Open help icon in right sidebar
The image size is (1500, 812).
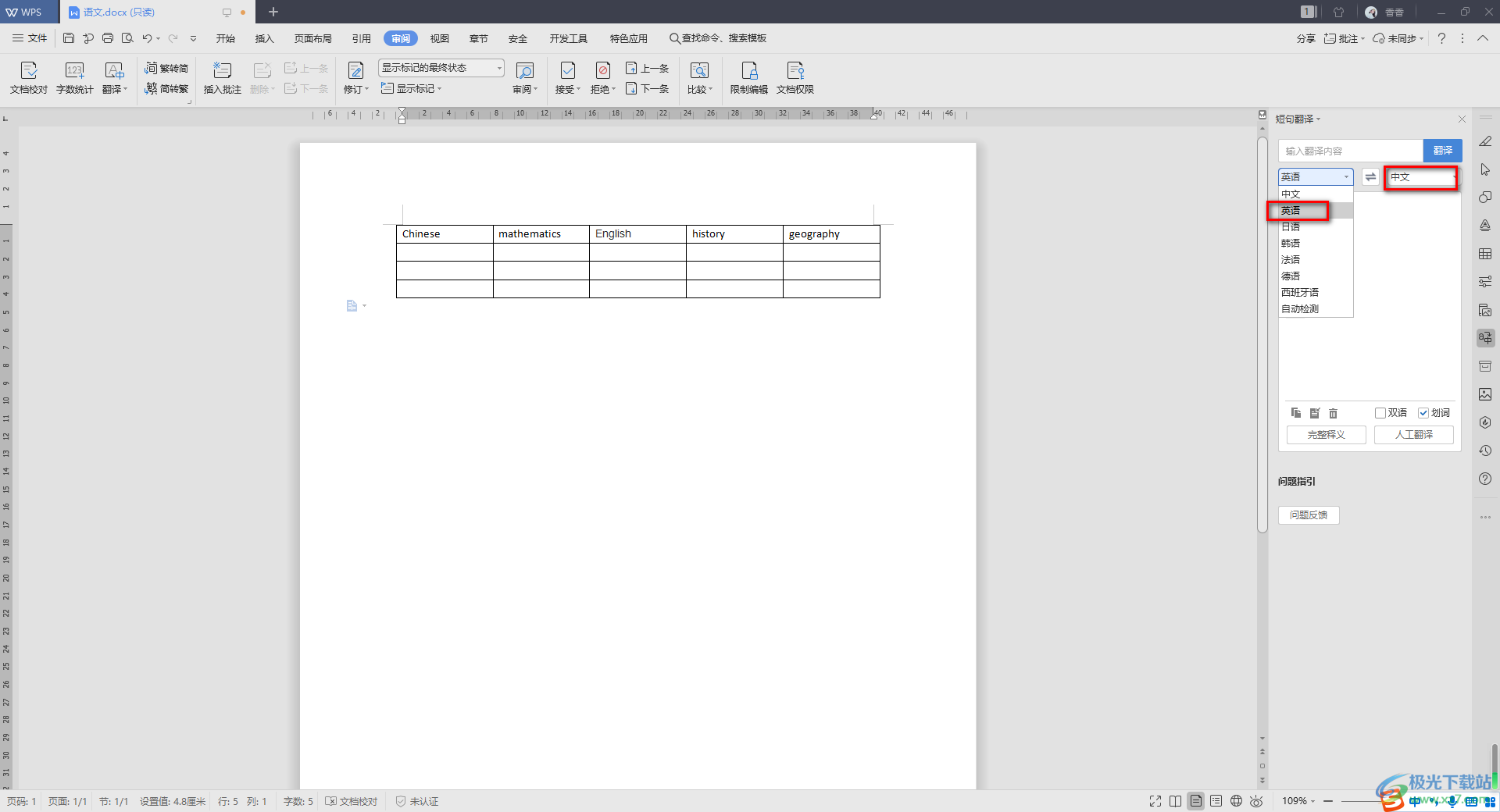click(1485, 479)
